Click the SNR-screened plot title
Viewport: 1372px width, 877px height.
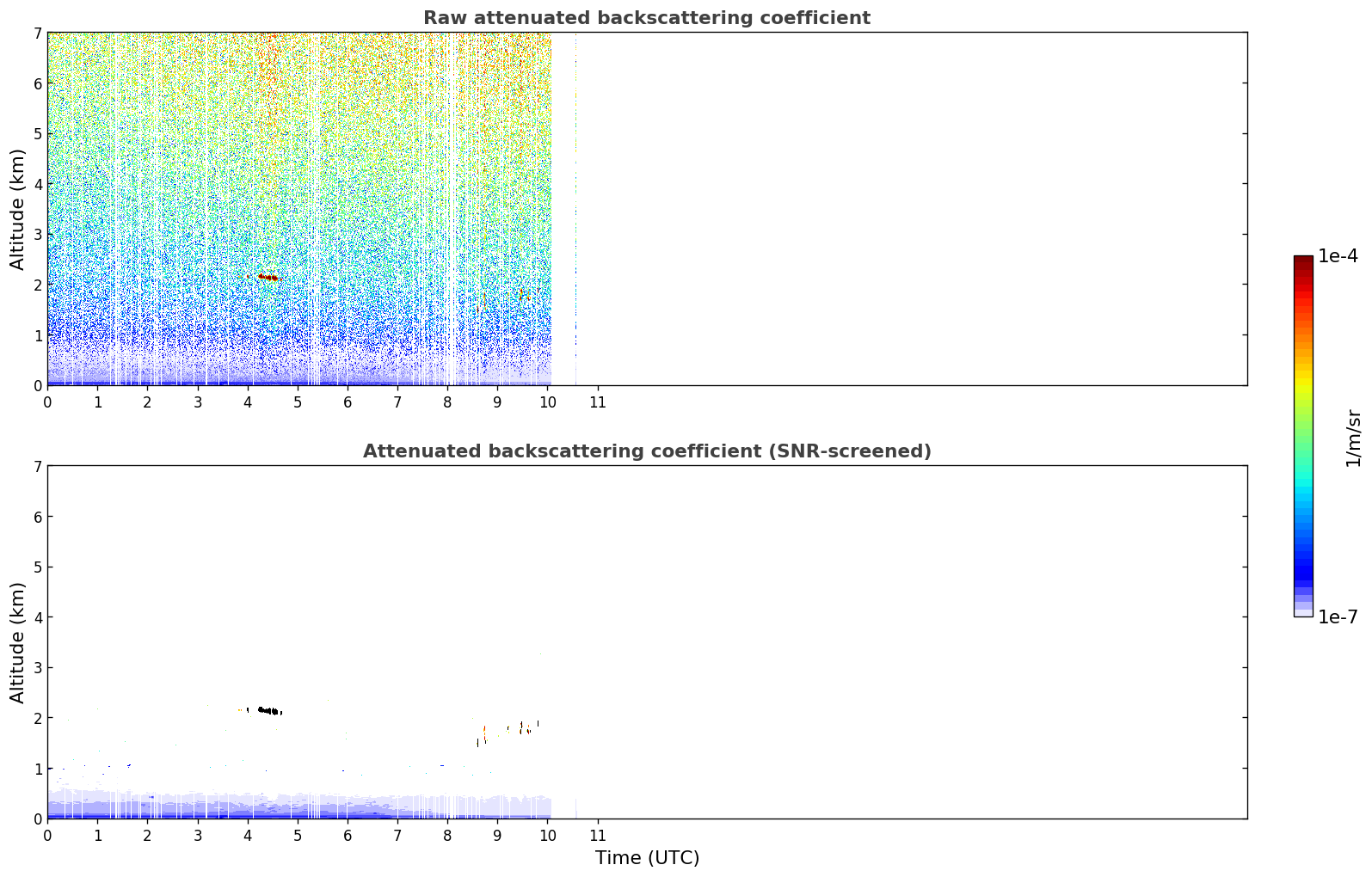(647, 451)
